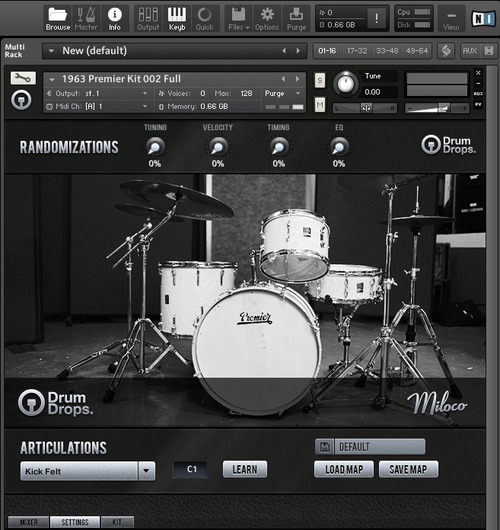500x530 pixels.
Task: Open the Purge menu in toolbar
Action: [x=296, y=19]
